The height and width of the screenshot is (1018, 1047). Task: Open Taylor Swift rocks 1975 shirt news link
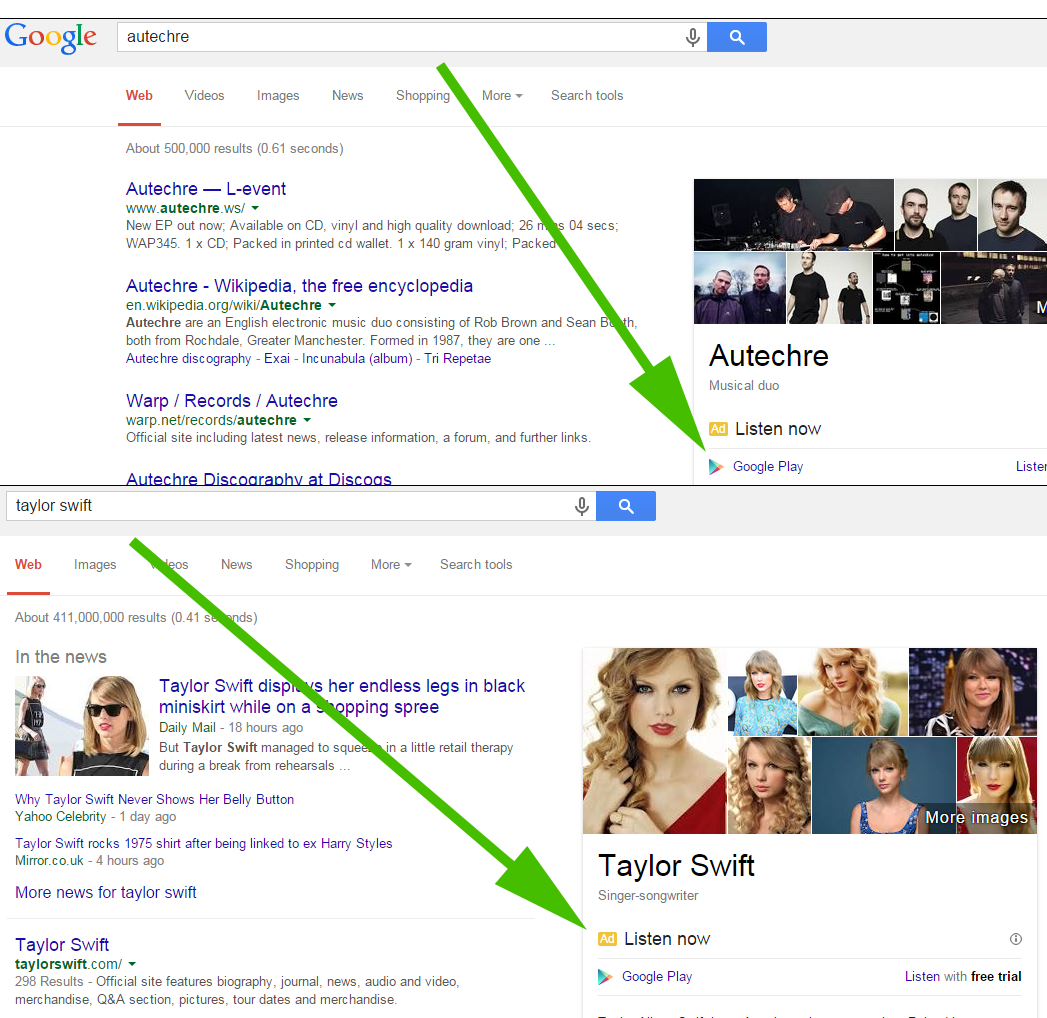[x=204, y=843]
